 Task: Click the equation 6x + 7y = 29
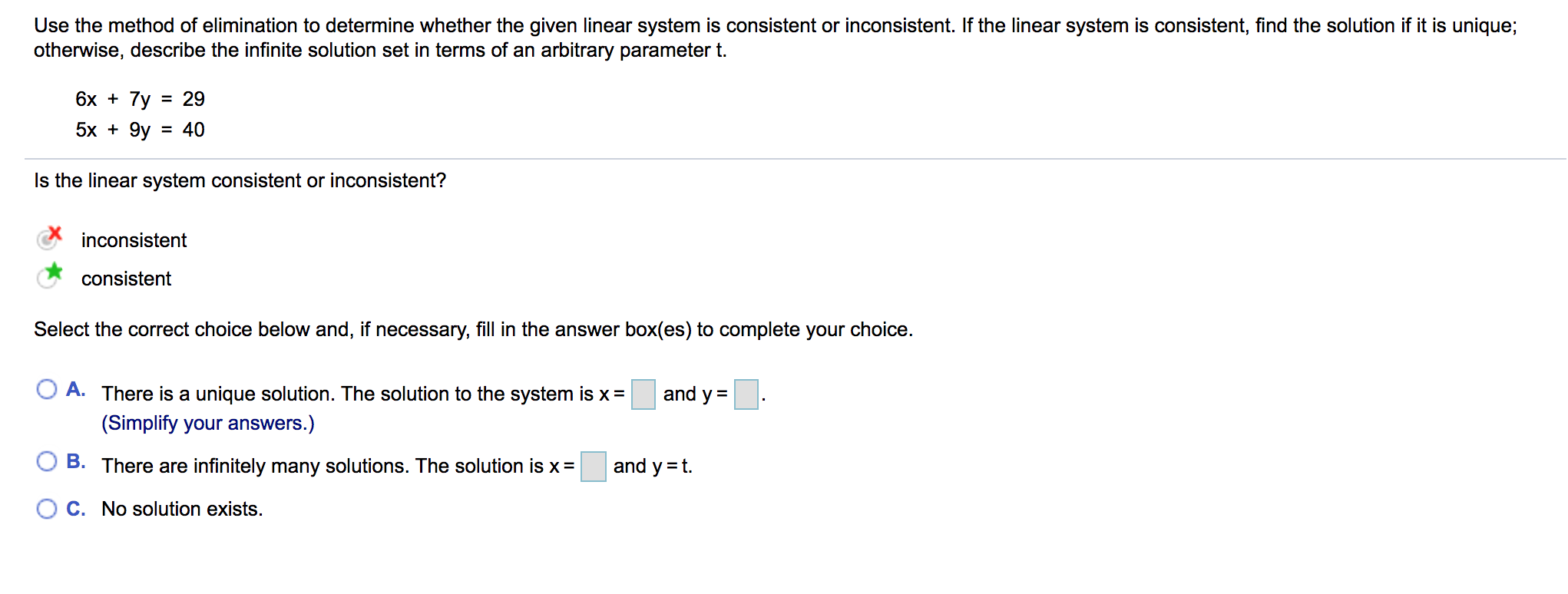[139, 99]
